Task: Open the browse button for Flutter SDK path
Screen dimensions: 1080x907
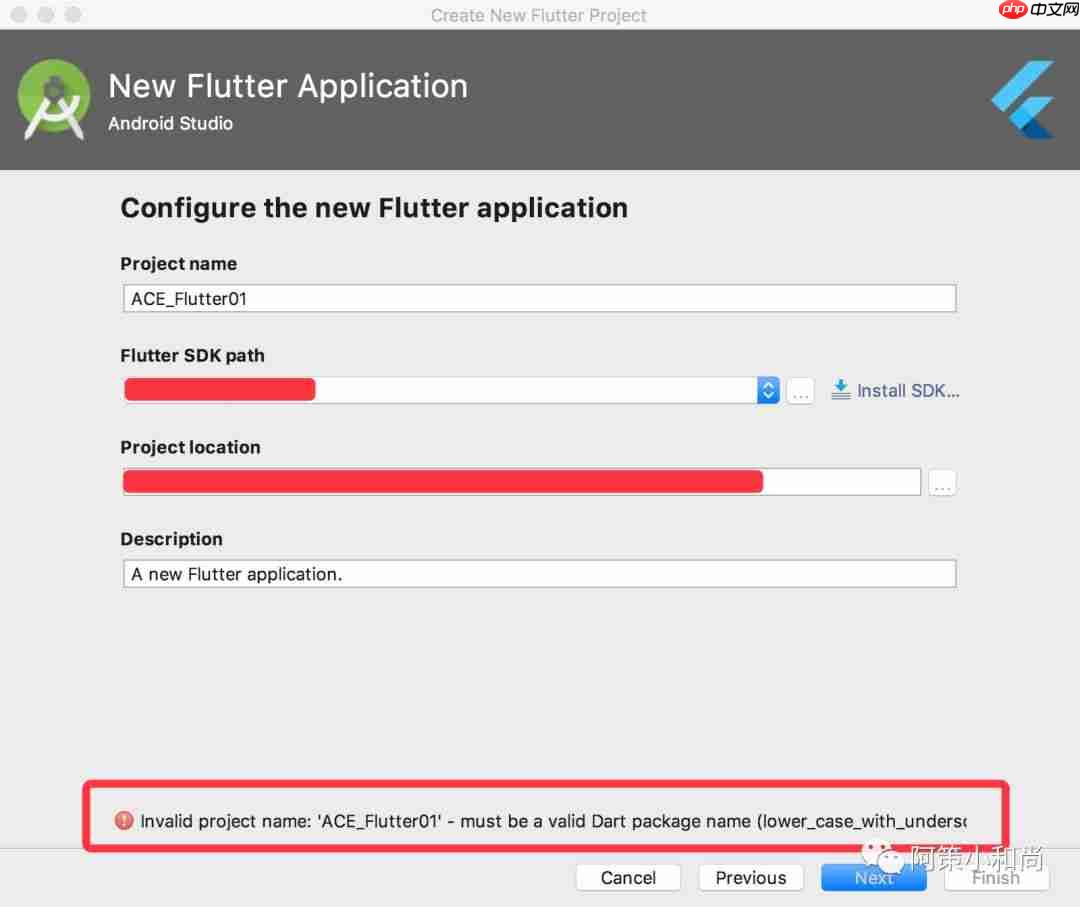Action: [x=800, y=391]
